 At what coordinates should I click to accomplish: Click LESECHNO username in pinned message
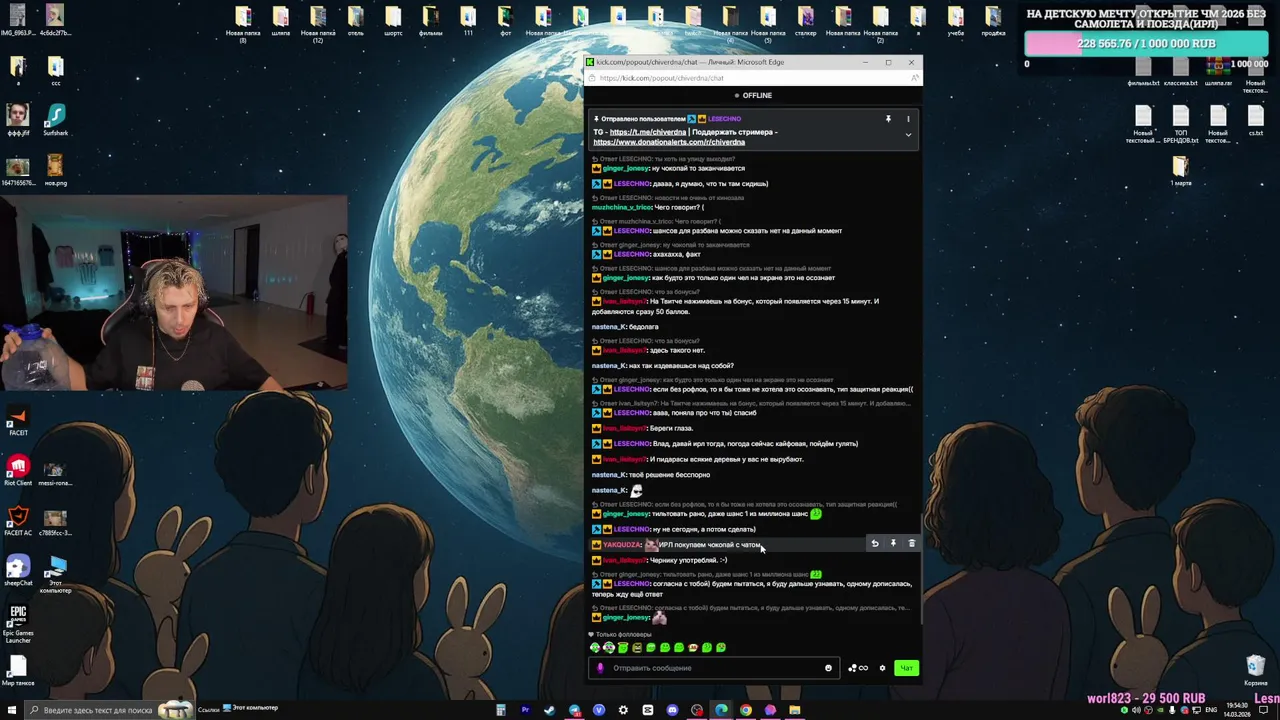(x=724, y=119)
